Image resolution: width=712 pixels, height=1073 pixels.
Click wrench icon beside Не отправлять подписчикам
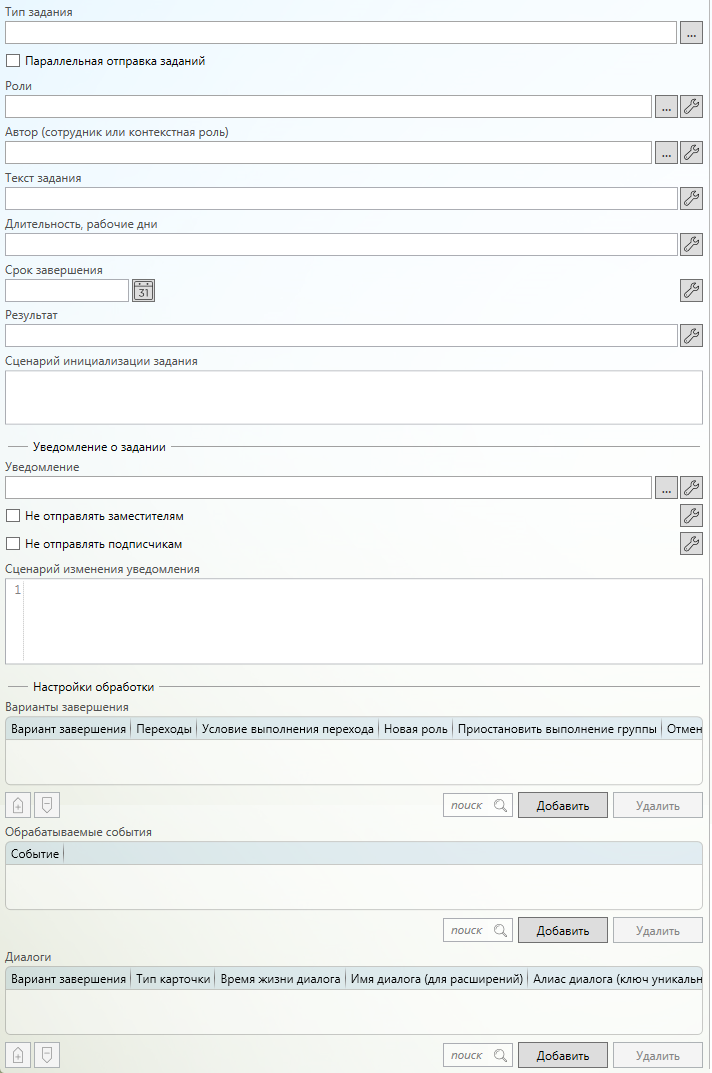(x=691, y=543)
